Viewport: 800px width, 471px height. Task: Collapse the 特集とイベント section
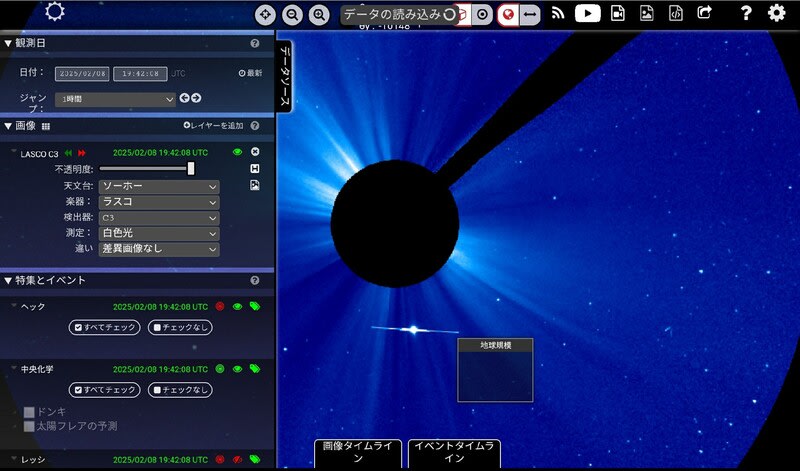[x=8, y=281]
